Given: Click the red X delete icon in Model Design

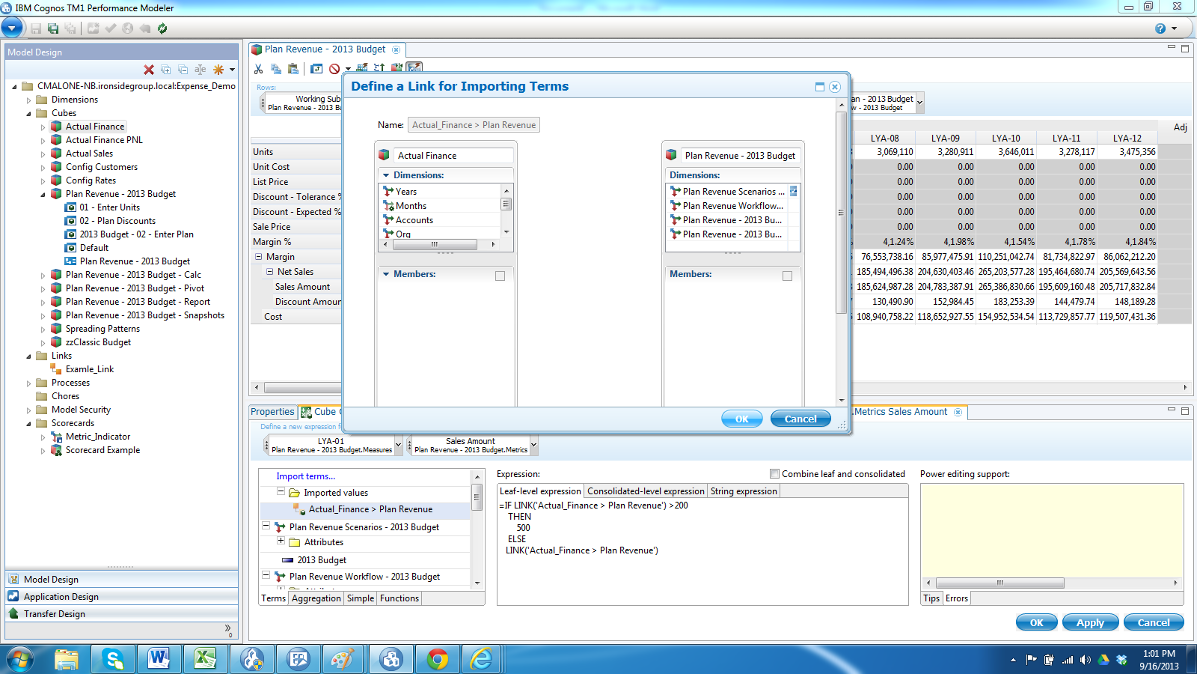Looking at the screenshot, I should [149, 69].
